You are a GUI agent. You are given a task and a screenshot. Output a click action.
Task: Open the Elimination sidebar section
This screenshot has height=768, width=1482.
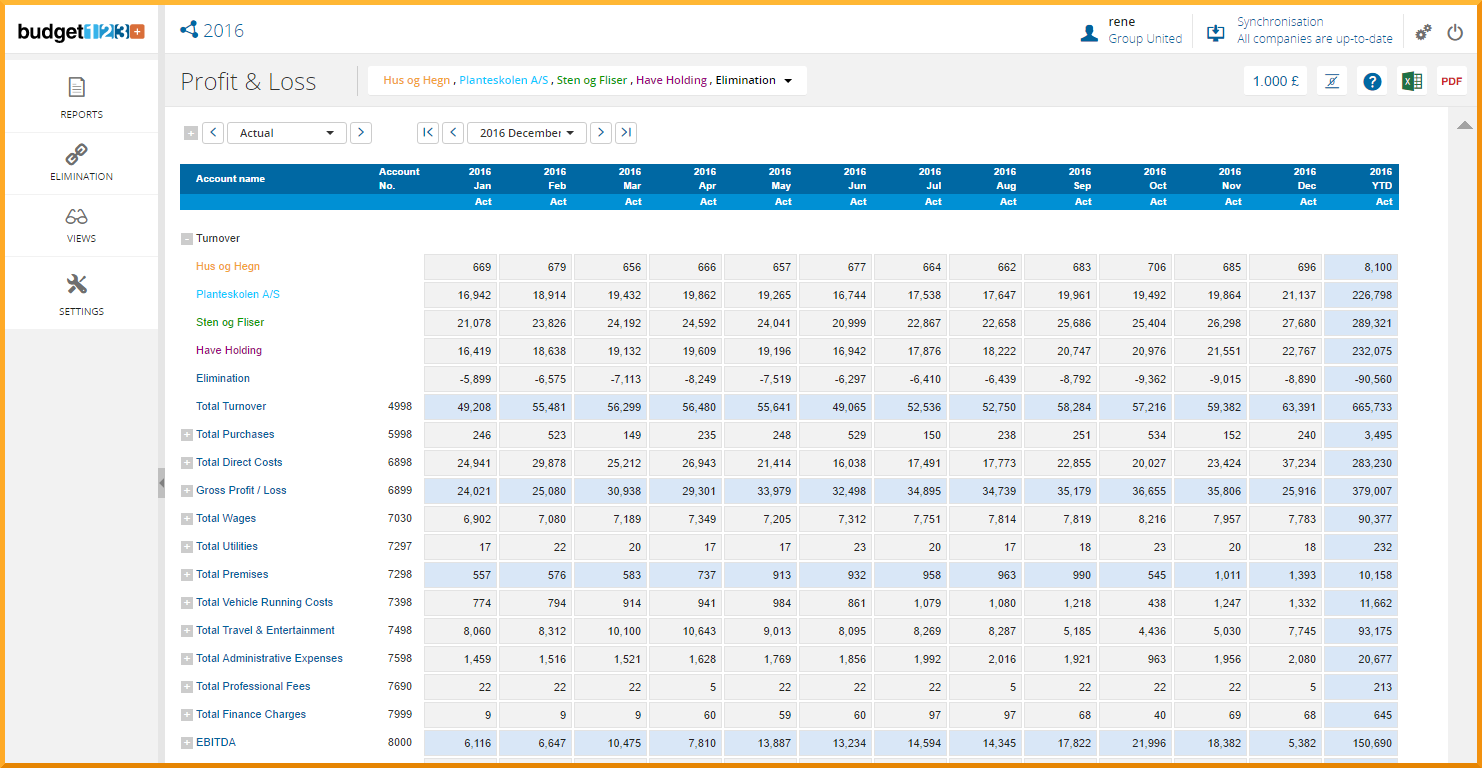coord(81,163)
